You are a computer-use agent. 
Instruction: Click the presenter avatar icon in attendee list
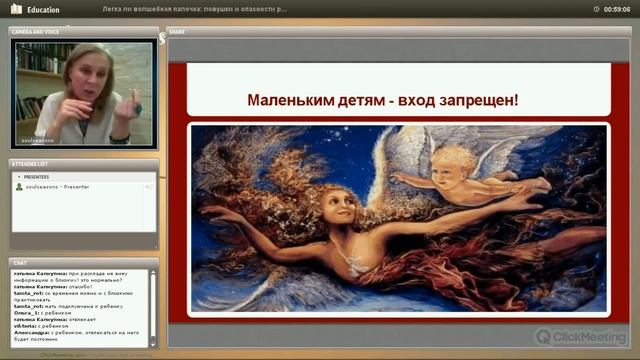pyautogui.click(x=19, y=187)
